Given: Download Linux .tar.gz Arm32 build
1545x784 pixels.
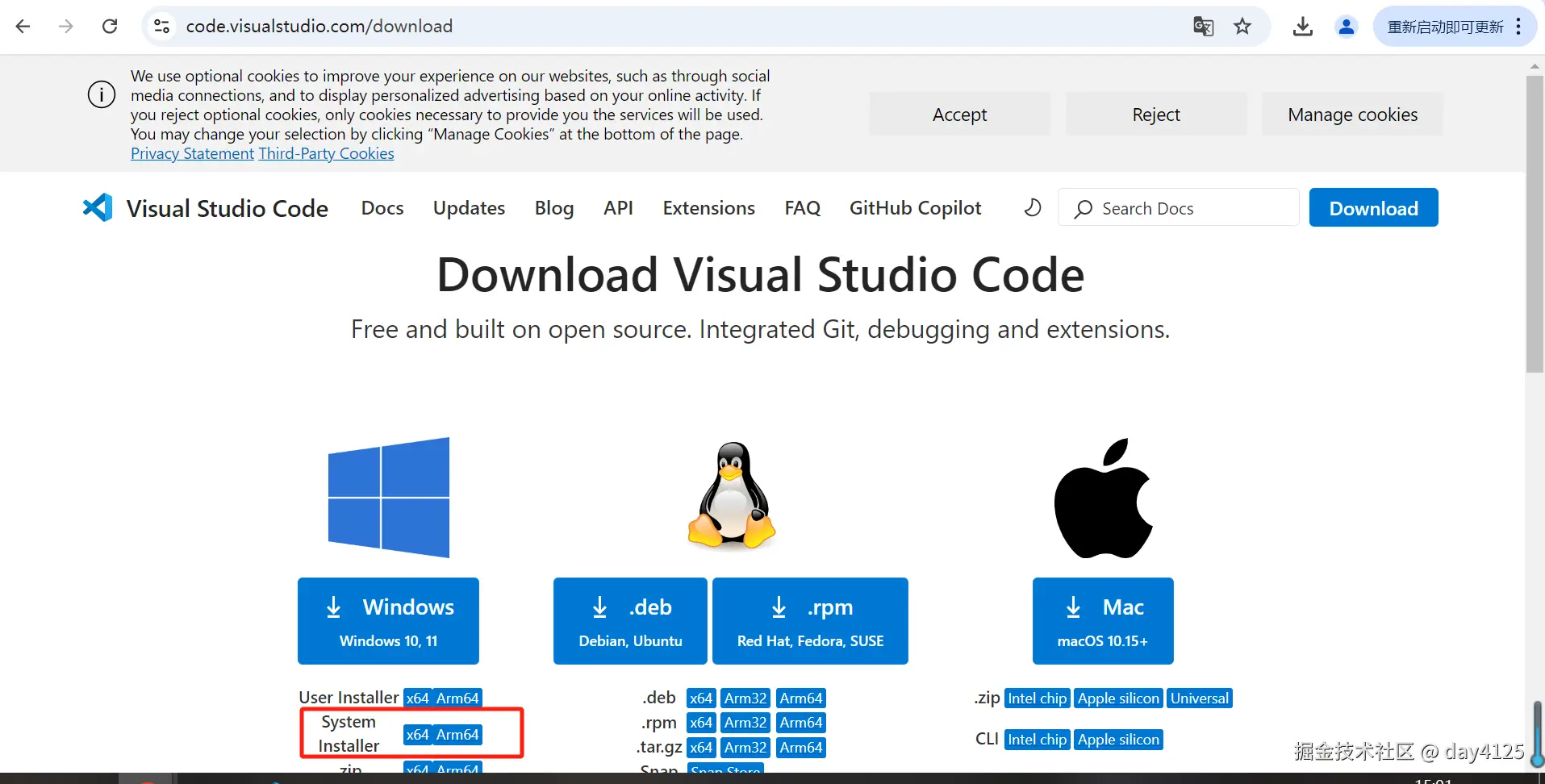Looking at the screenshot, I should pyautogui.click(x=745, y=748).
